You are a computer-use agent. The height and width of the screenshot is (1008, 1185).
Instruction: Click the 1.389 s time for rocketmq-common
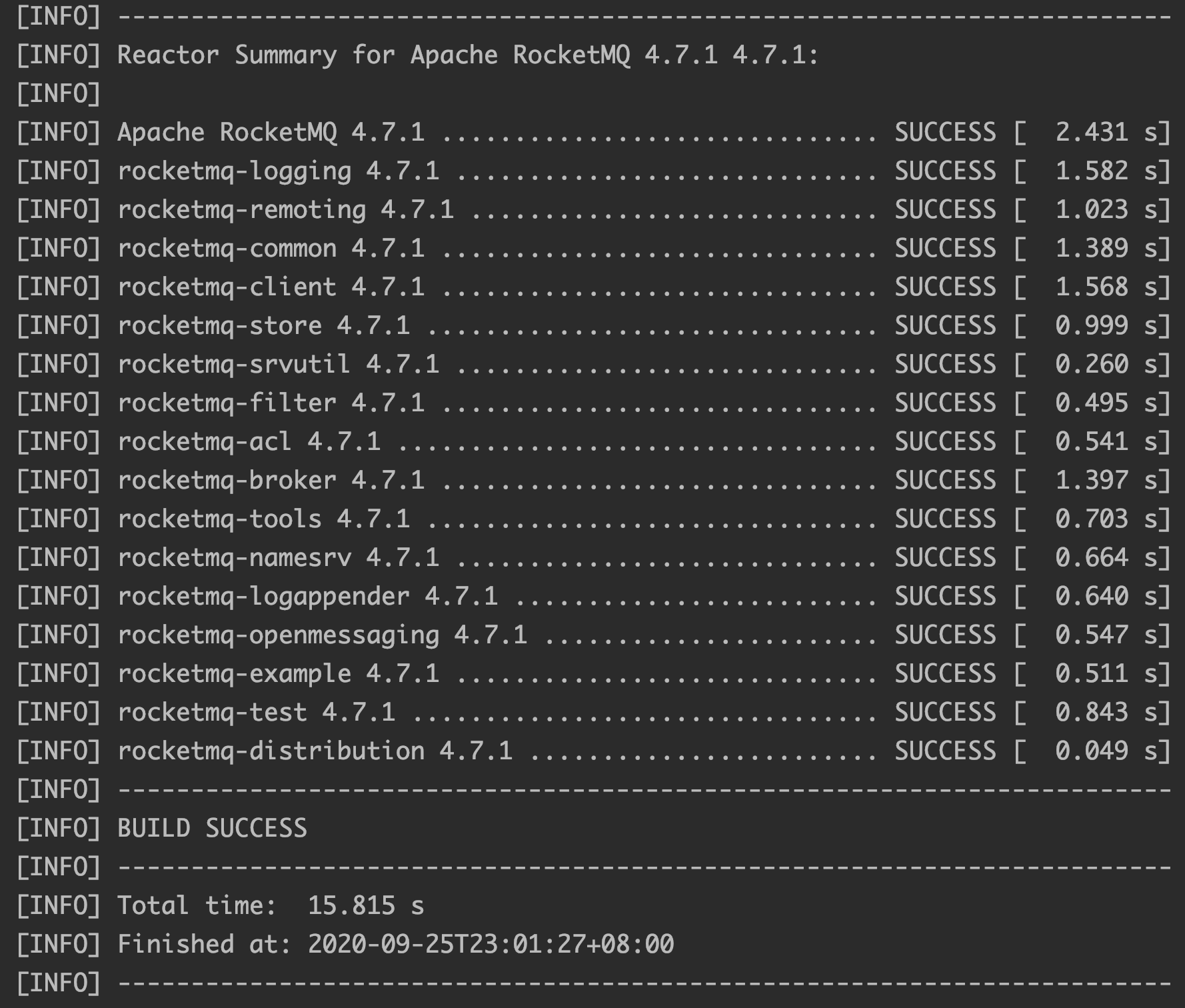1106,248
